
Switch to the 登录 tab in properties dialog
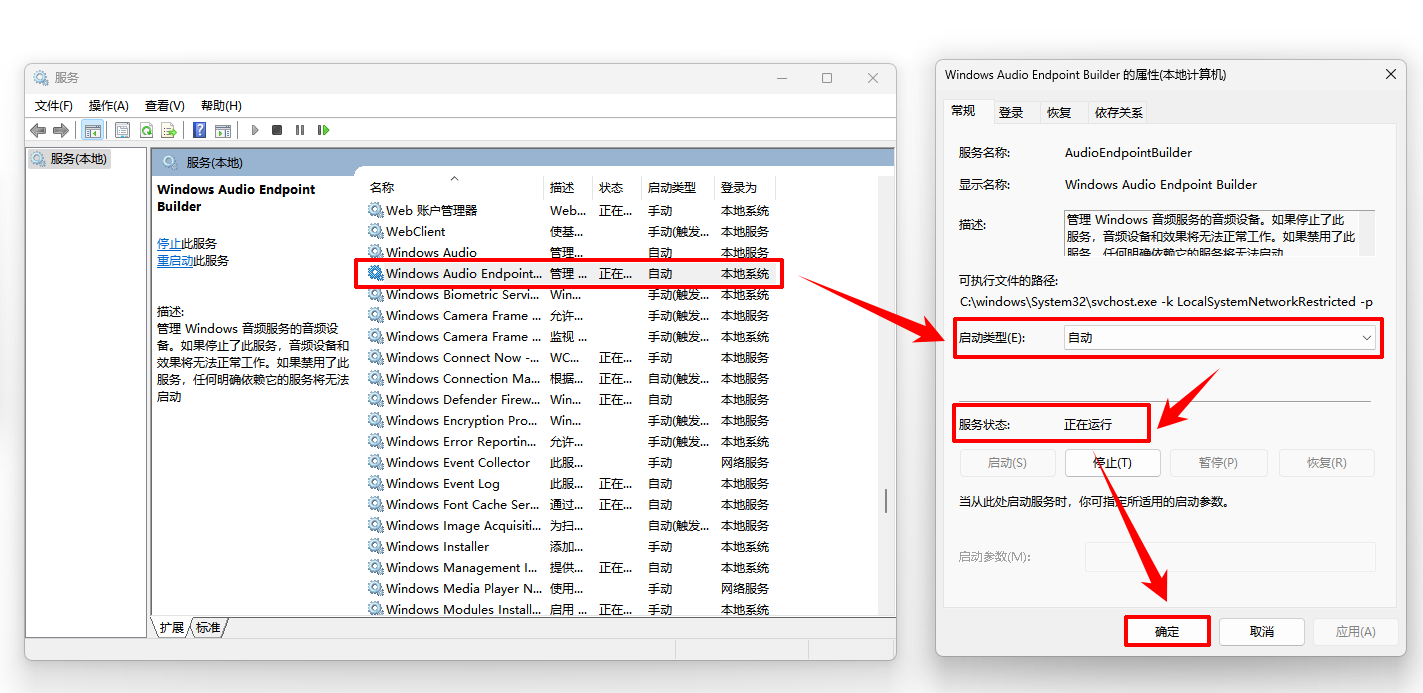click(x=1011, y=113)
